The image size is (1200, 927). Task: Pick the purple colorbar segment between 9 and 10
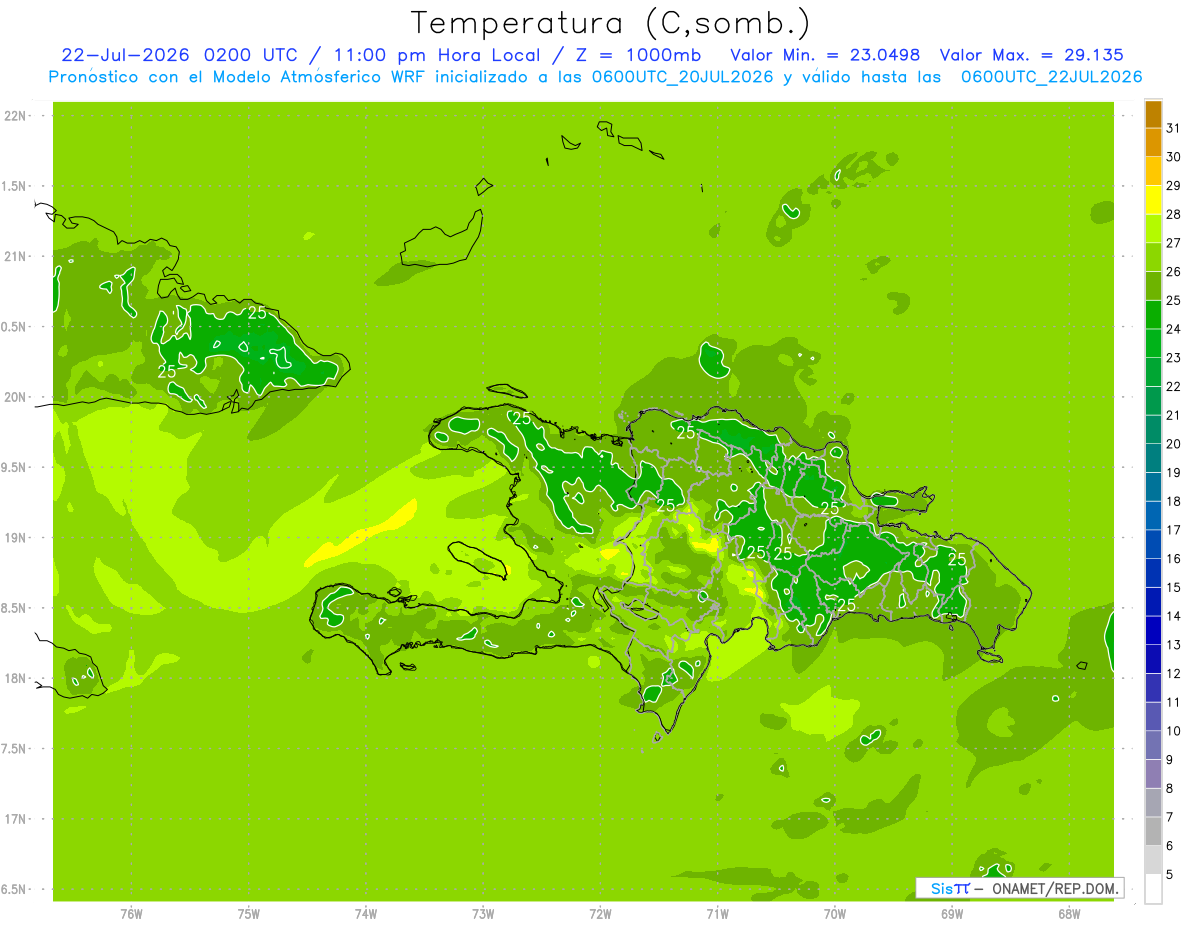pyautogui.click(x=1154, y=745)
